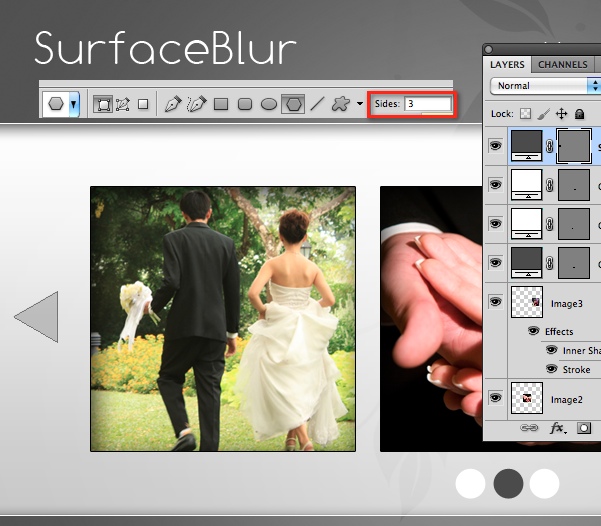Switch to the Layers tab
This screenshot has width=601, height=526.
(x=507, y=64)
